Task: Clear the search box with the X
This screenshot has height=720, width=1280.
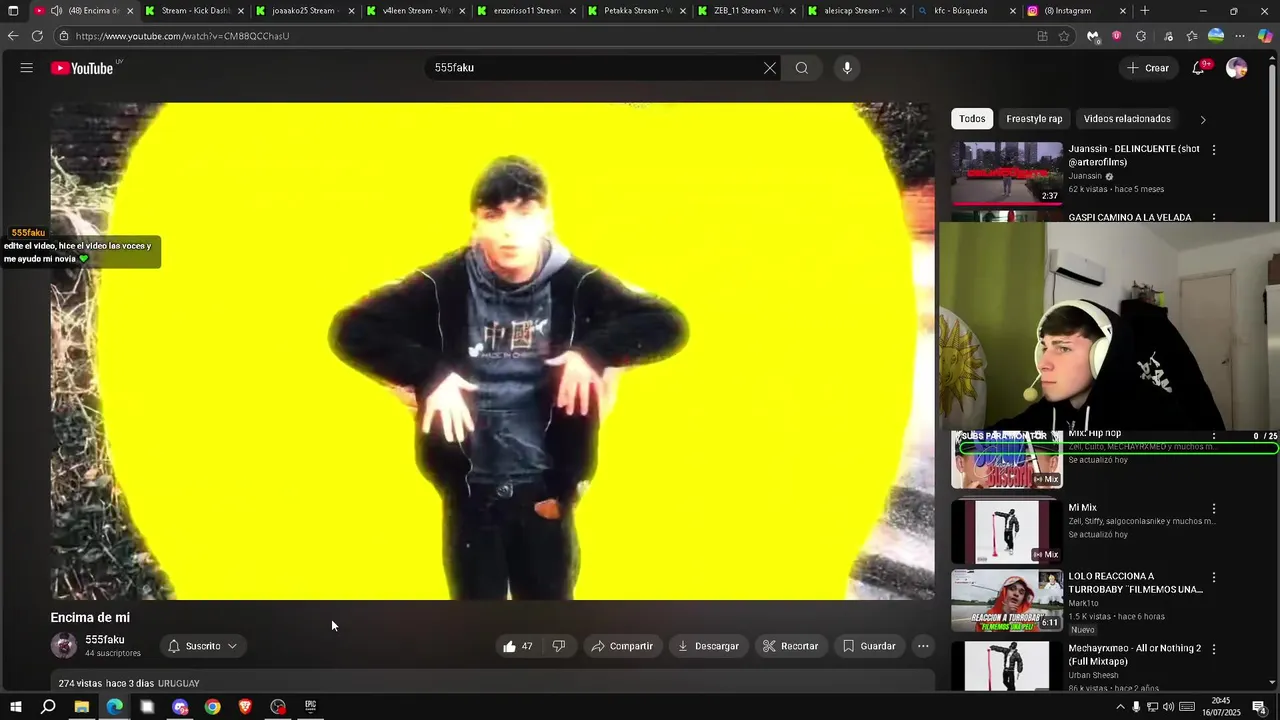Action: point(769,68)
